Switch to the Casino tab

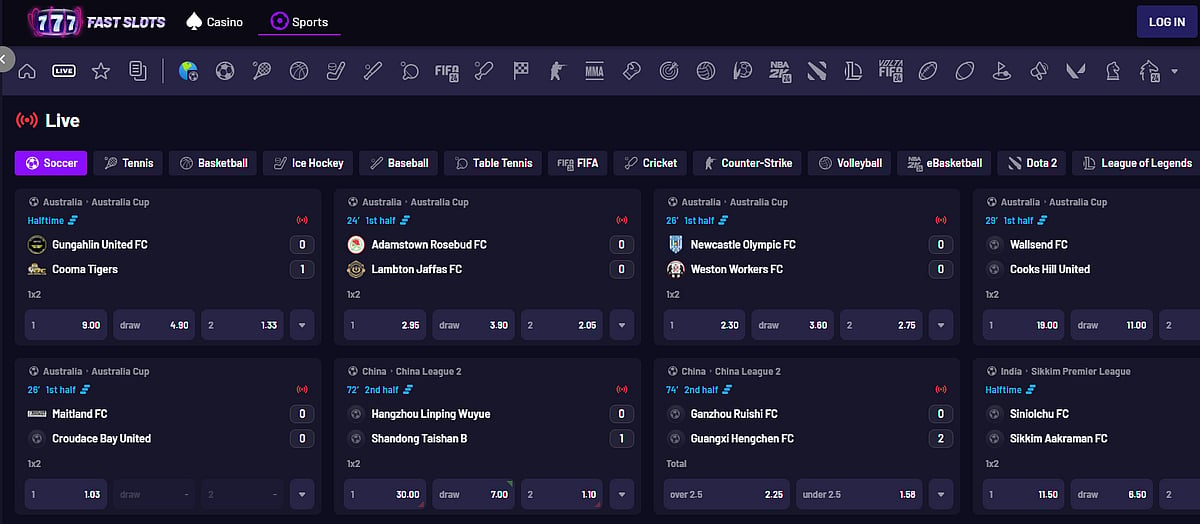(214, 21)
